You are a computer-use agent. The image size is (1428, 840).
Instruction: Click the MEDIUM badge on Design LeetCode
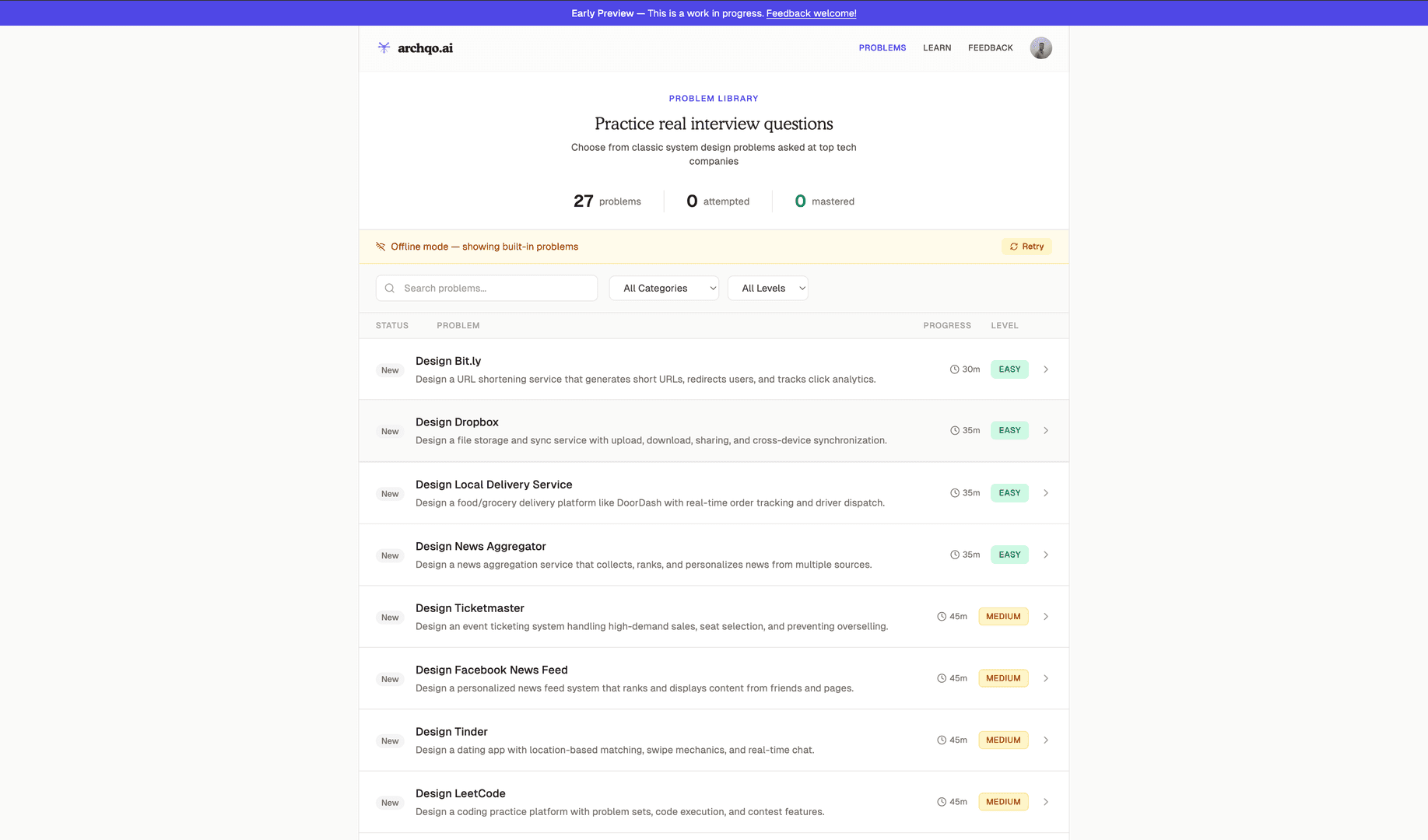point(1003,802)
